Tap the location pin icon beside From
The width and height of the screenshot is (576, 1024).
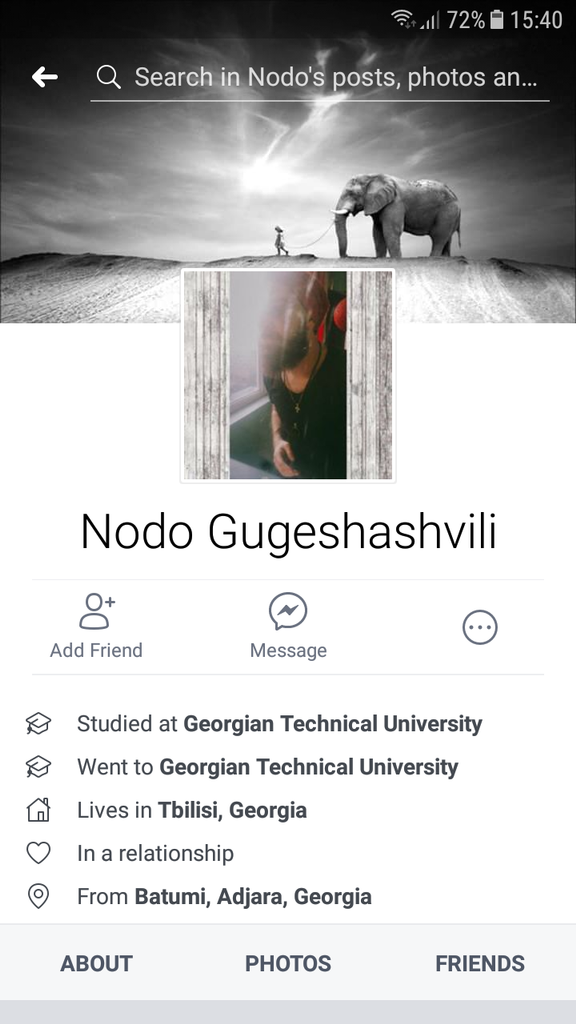[39, 896]
